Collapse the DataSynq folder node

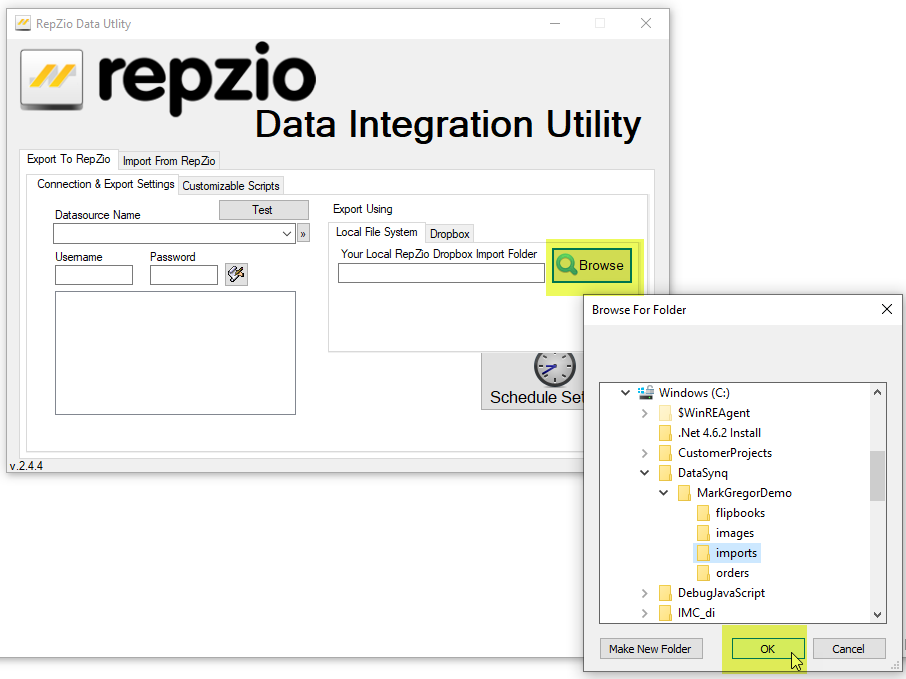click(x=644, y=473)
